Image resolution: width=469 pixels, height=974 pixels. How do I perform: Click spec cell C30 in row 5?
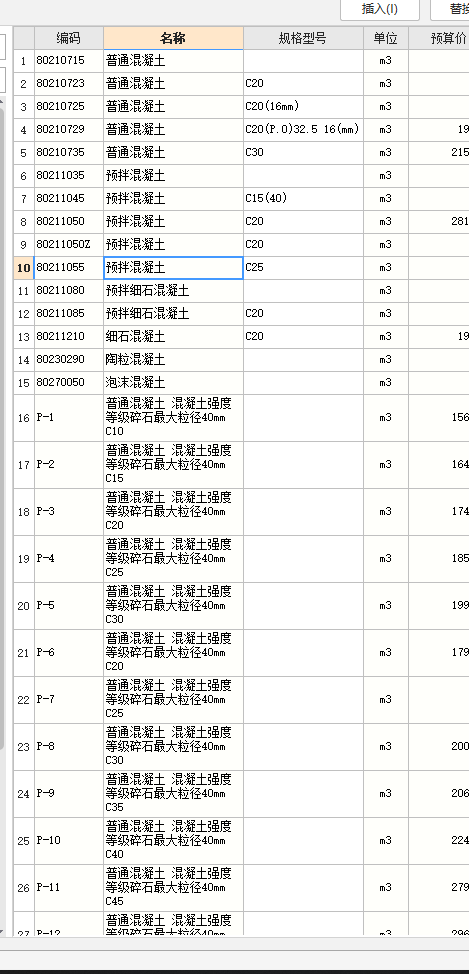pyautogui.click(x=303, y=153)
